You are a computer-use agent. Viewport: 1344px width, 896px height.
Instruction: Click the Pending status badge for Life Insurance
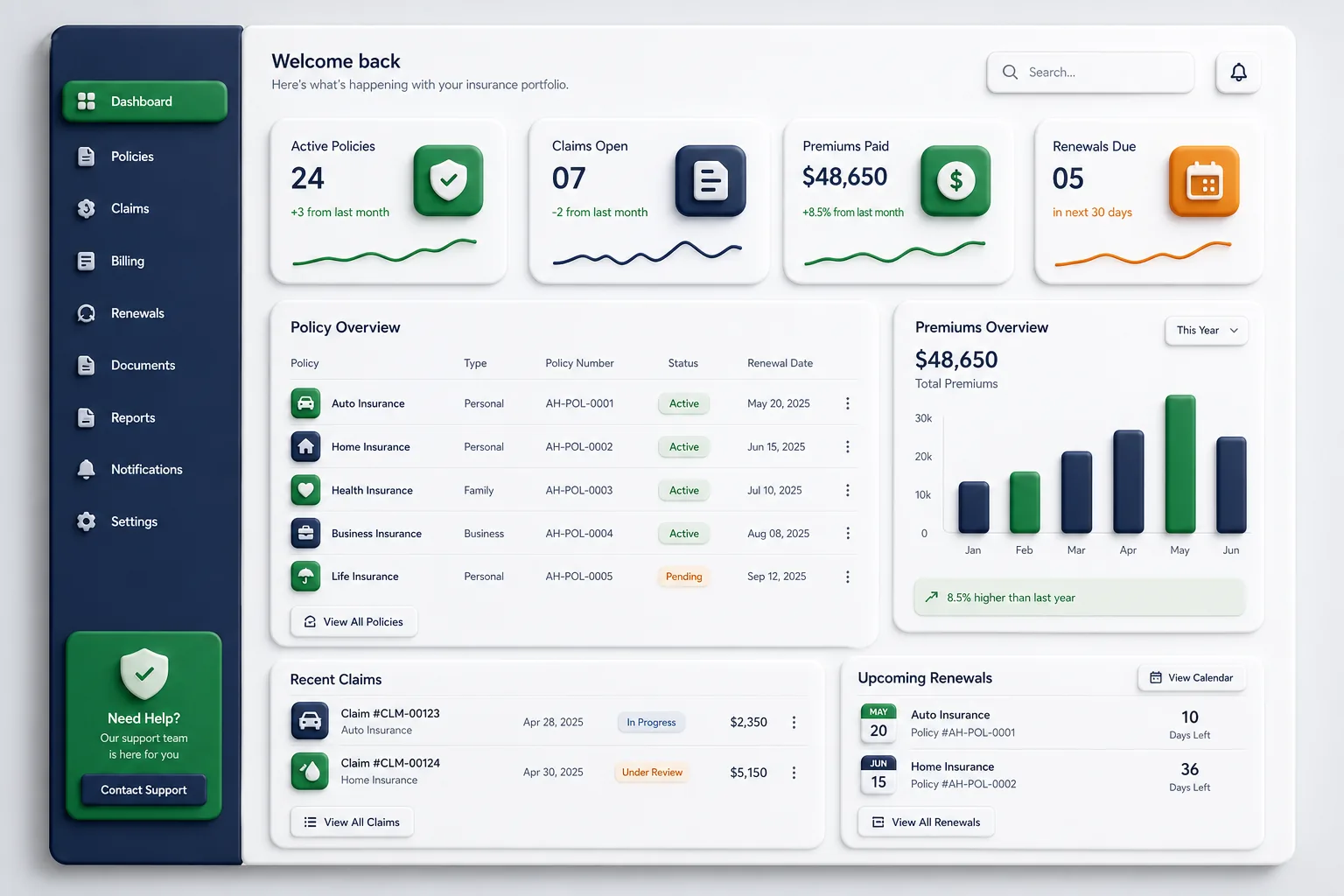pos(683,577)
